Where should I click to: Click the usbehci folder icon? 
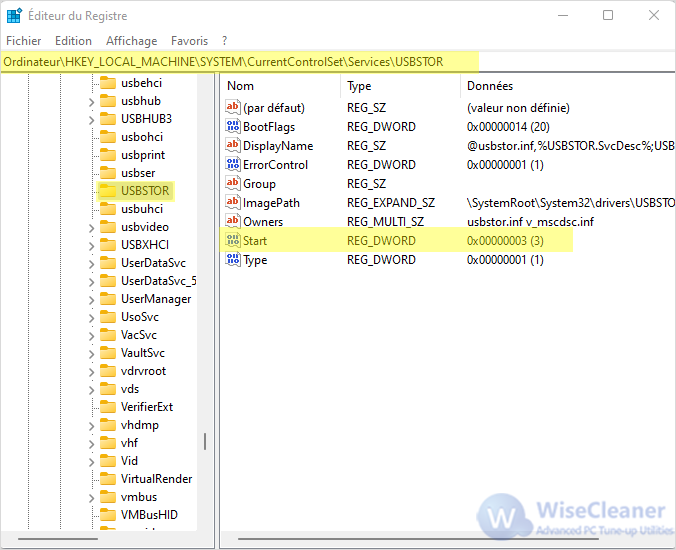[x=108, y=83]
